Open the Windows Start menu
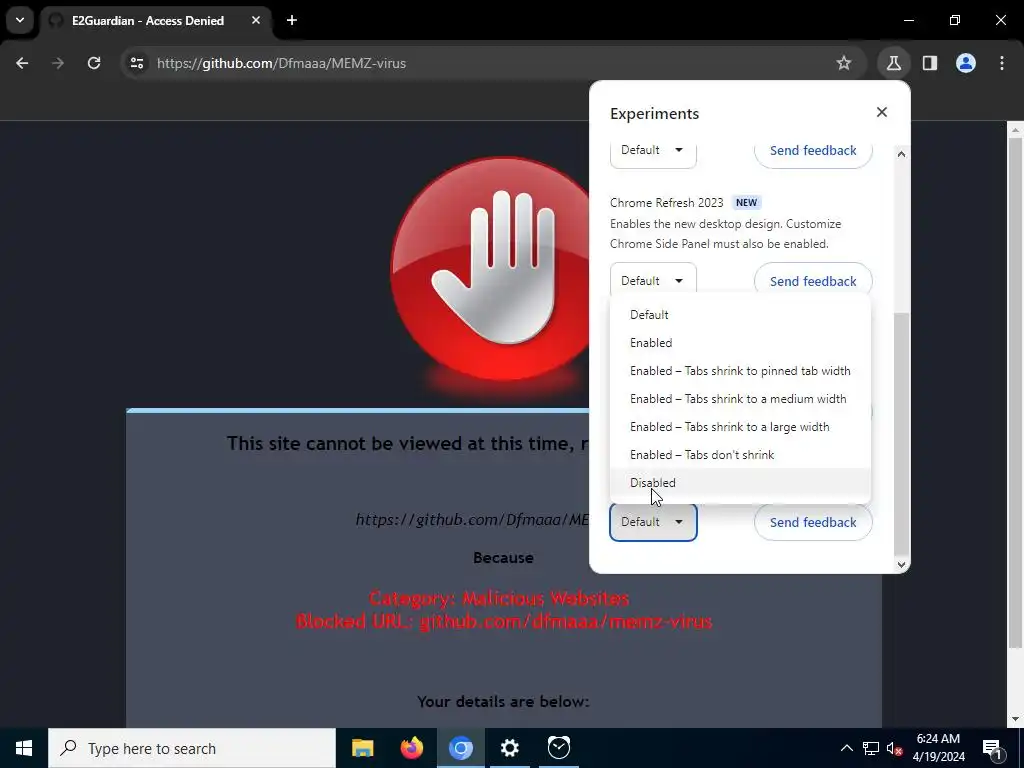The width and height of the screenshot is (1024, 768). pyautogui.click(x=24, y=748)
